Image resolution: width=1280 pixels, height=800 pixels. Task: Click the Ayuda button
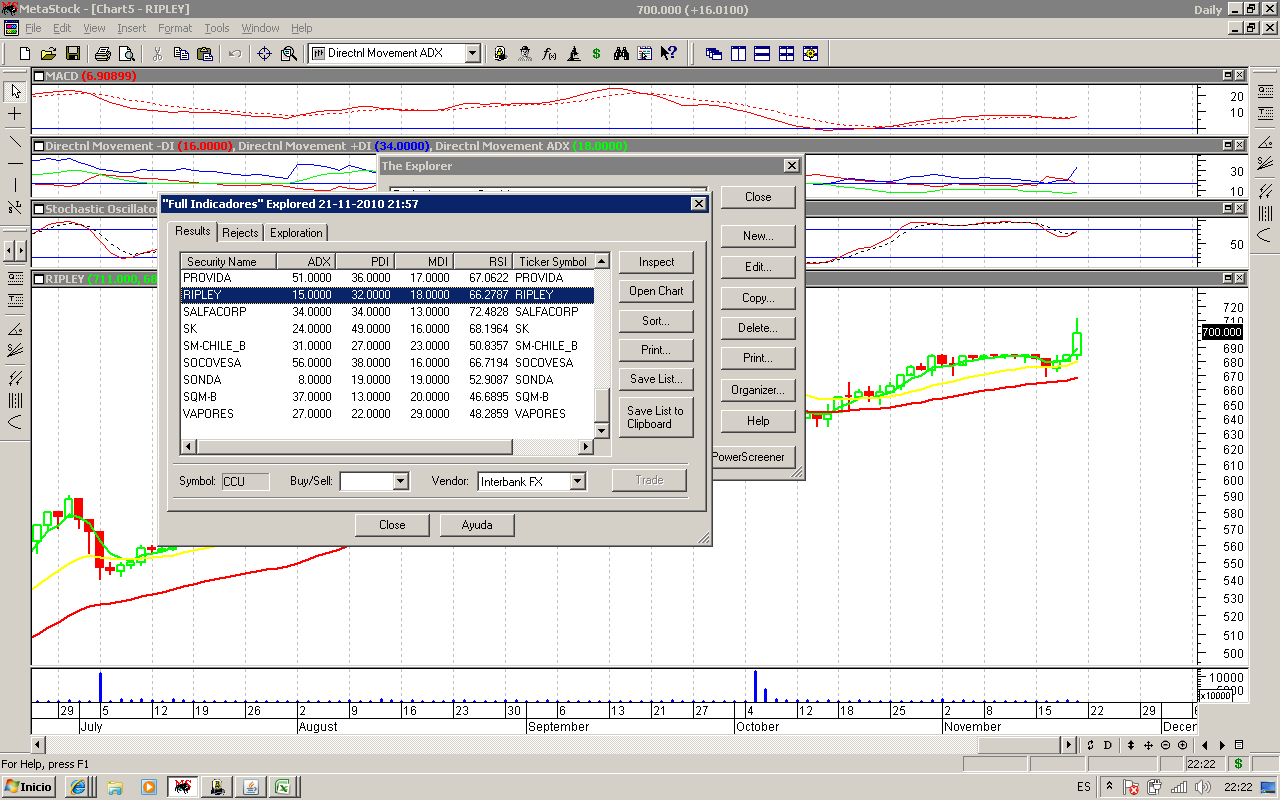(477, 525)
